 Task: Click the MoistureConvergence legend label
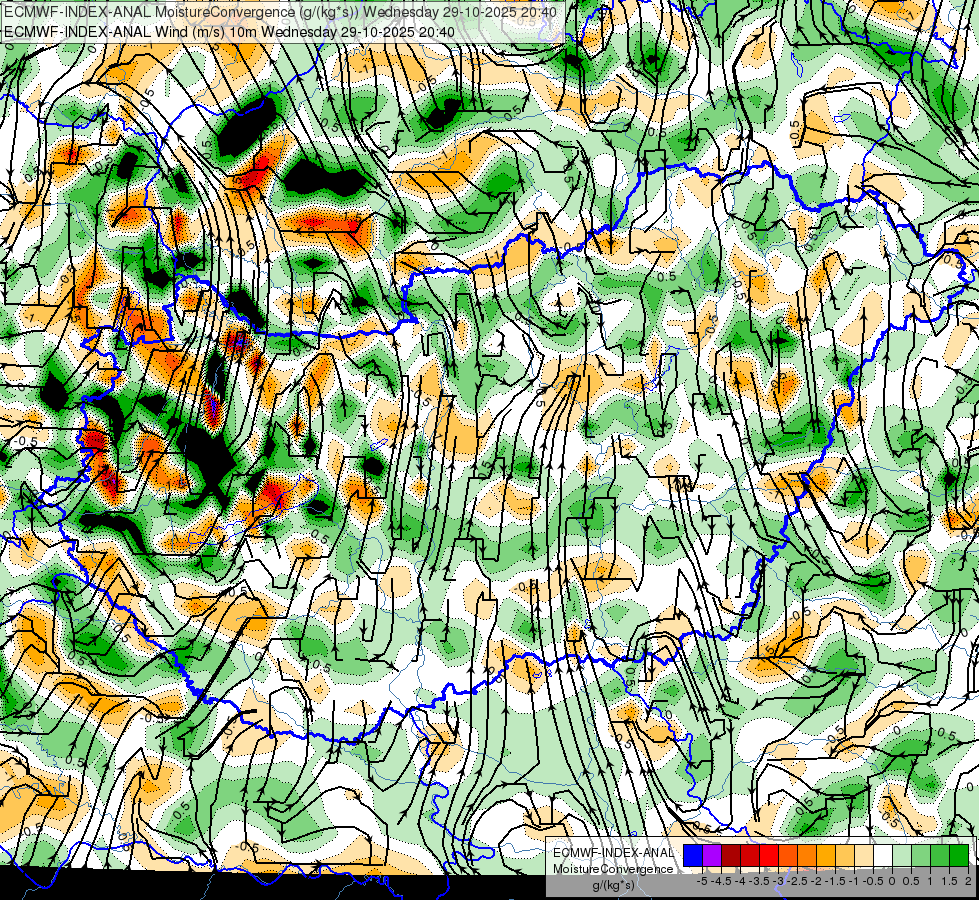613,869
